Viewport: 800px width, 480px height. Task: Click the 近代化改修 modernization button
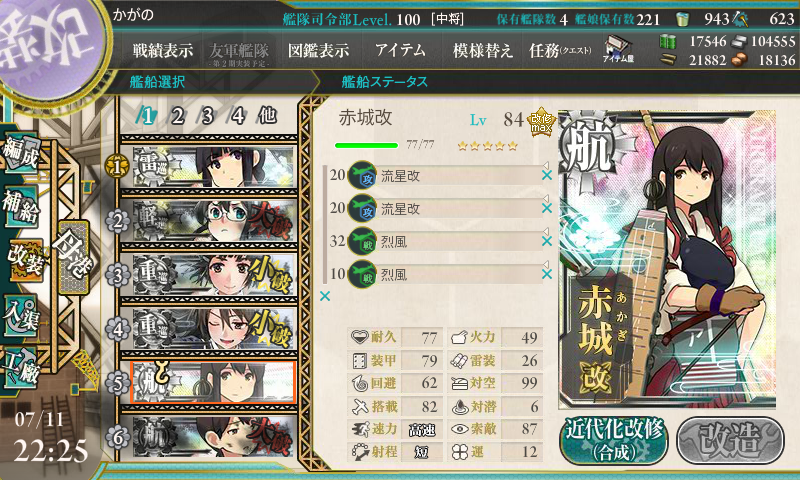click(614, 439)
